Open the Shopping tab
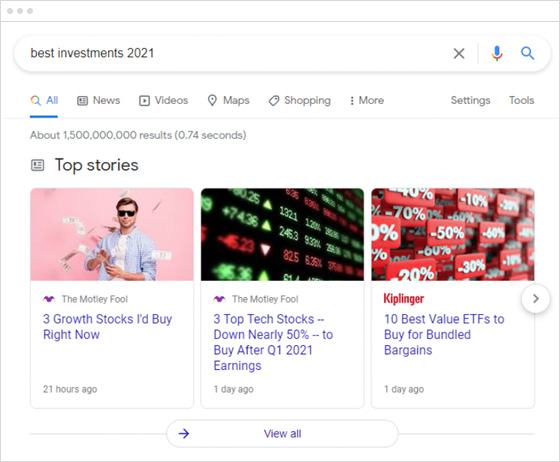This screenshot has height=462, width=560. pyautogui.click(x=300, y=100)
